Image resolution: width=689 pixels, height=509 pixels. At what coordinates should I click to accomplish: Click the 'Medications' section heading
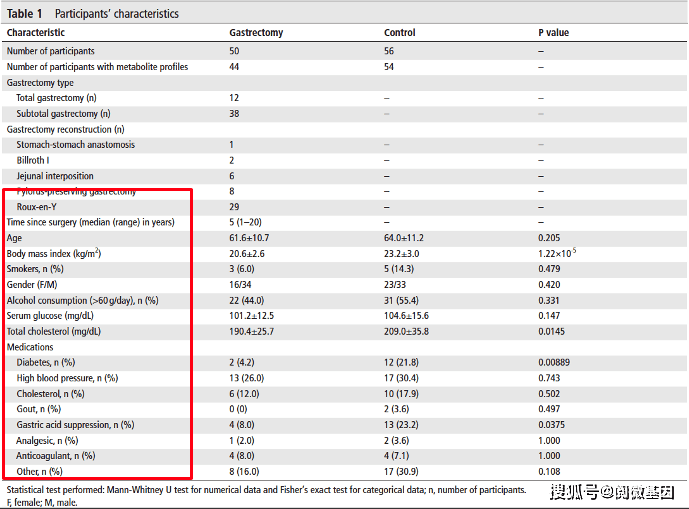click(x=30, y=347)
